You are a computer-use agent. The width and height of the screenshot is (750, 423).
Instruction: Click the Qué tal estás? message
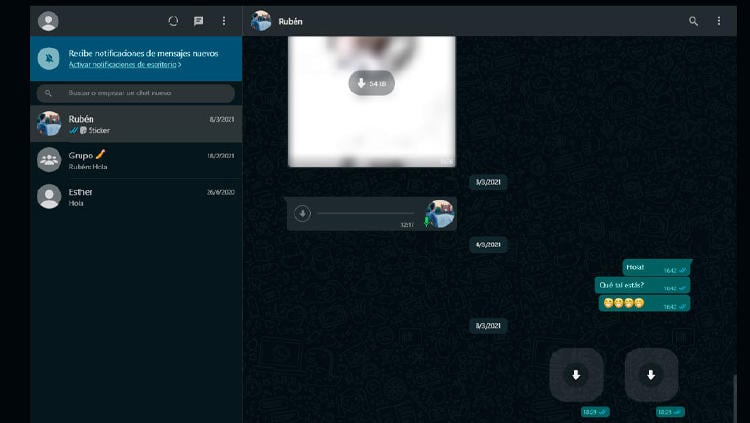pos(642,285)
